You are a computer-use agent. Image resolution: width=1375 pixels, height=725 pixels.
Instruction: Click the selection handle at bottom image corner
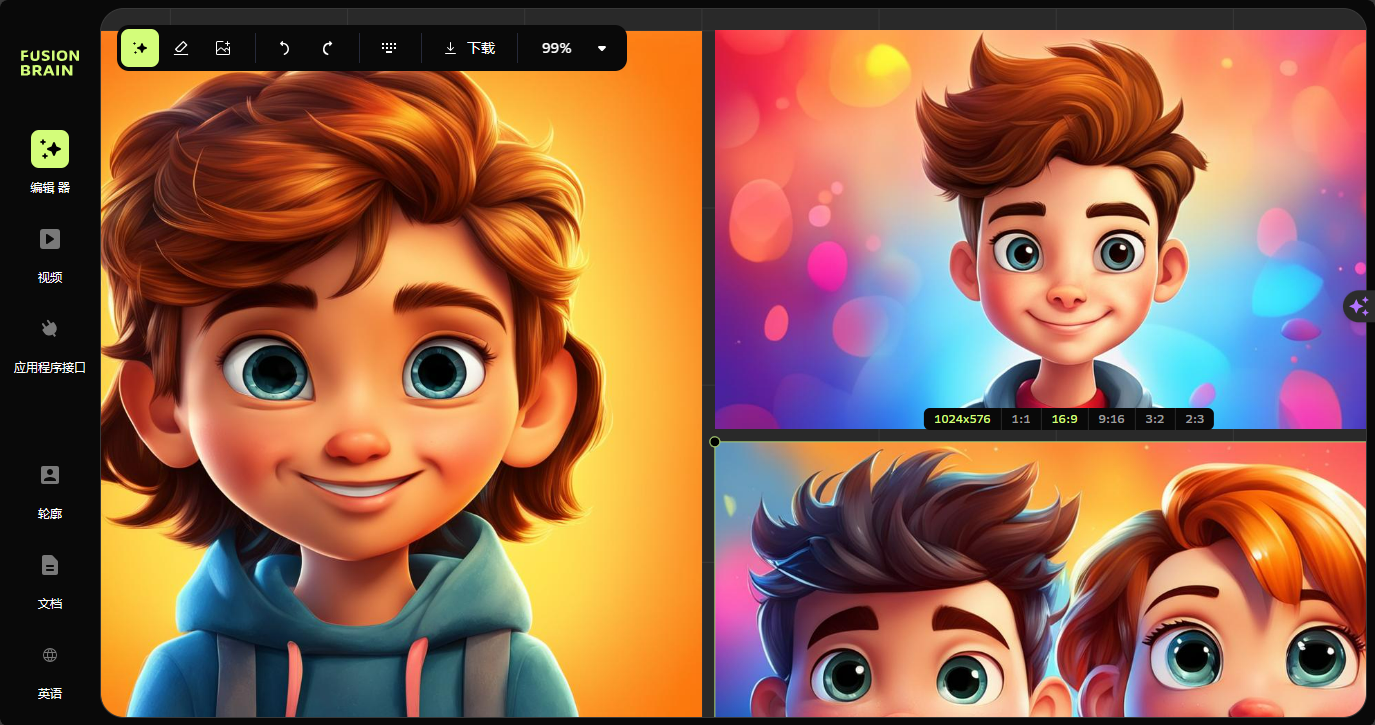pyautogui.click(x=714, y=442)
